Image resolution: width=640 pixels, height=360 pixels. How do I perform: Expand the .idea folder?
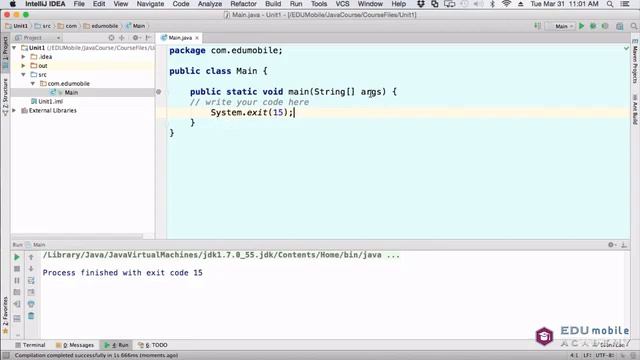[23, 57]
